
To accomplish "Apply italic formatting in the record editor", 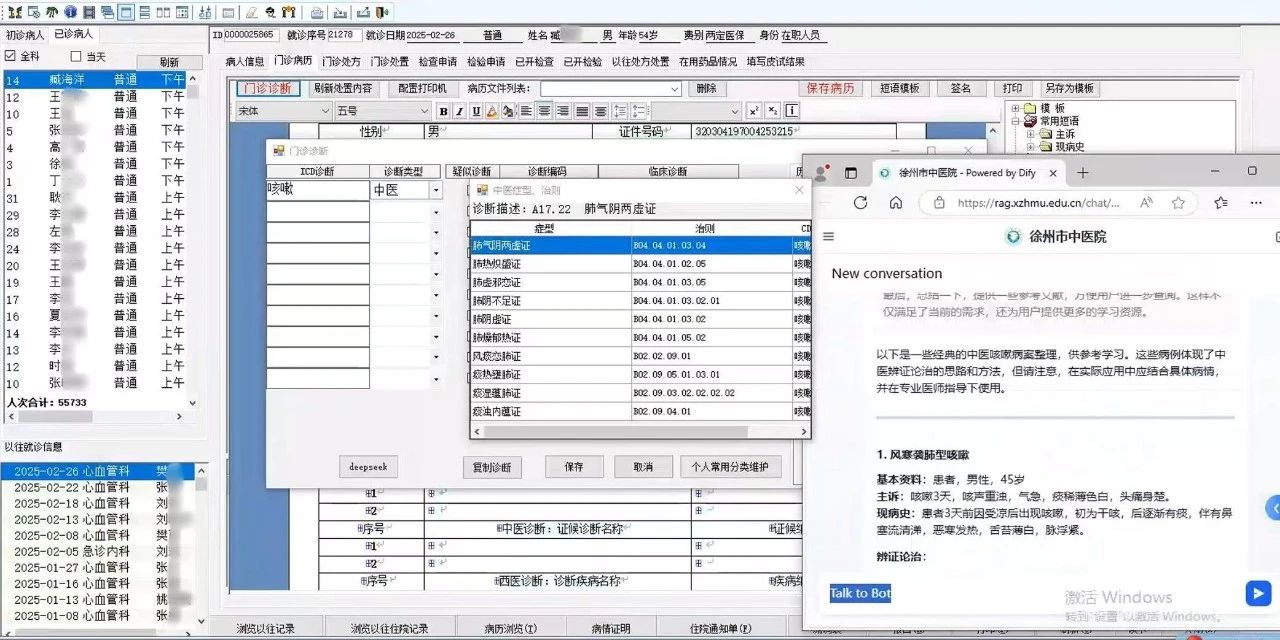I will (x=460, y=112).
